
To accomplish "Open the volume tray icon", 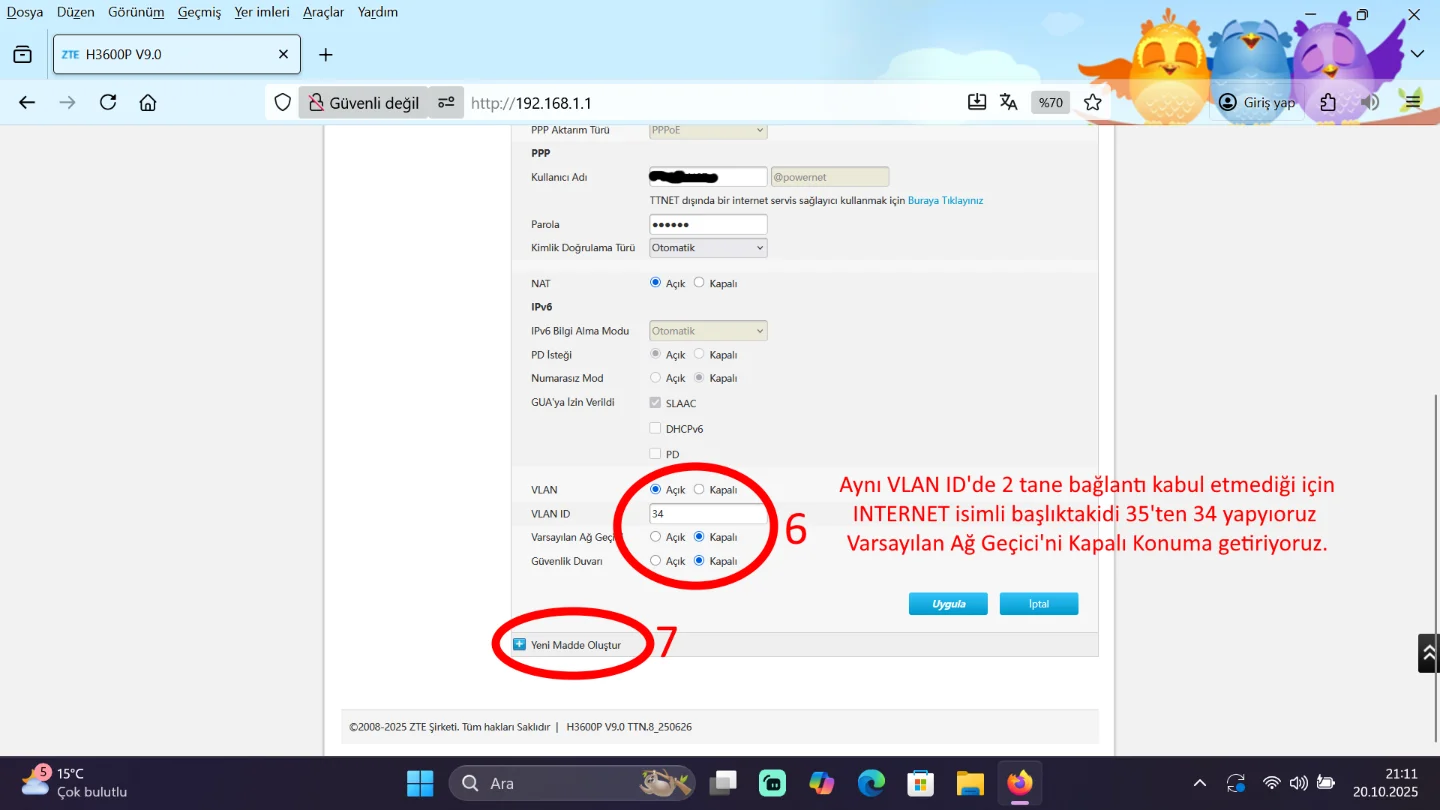I will (x=1299, y=783).
